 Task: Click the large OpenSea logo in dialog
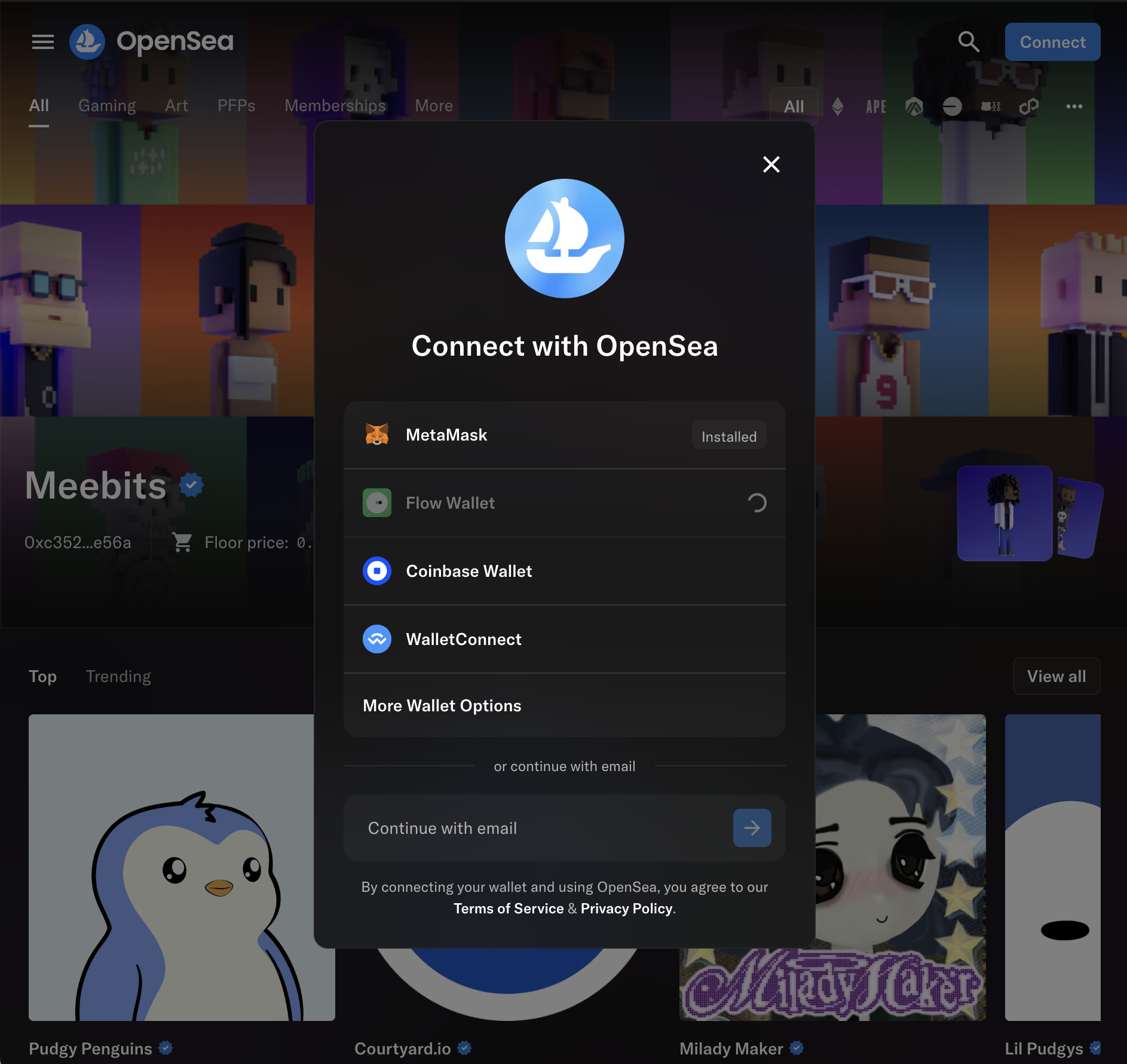click(565, 239)
